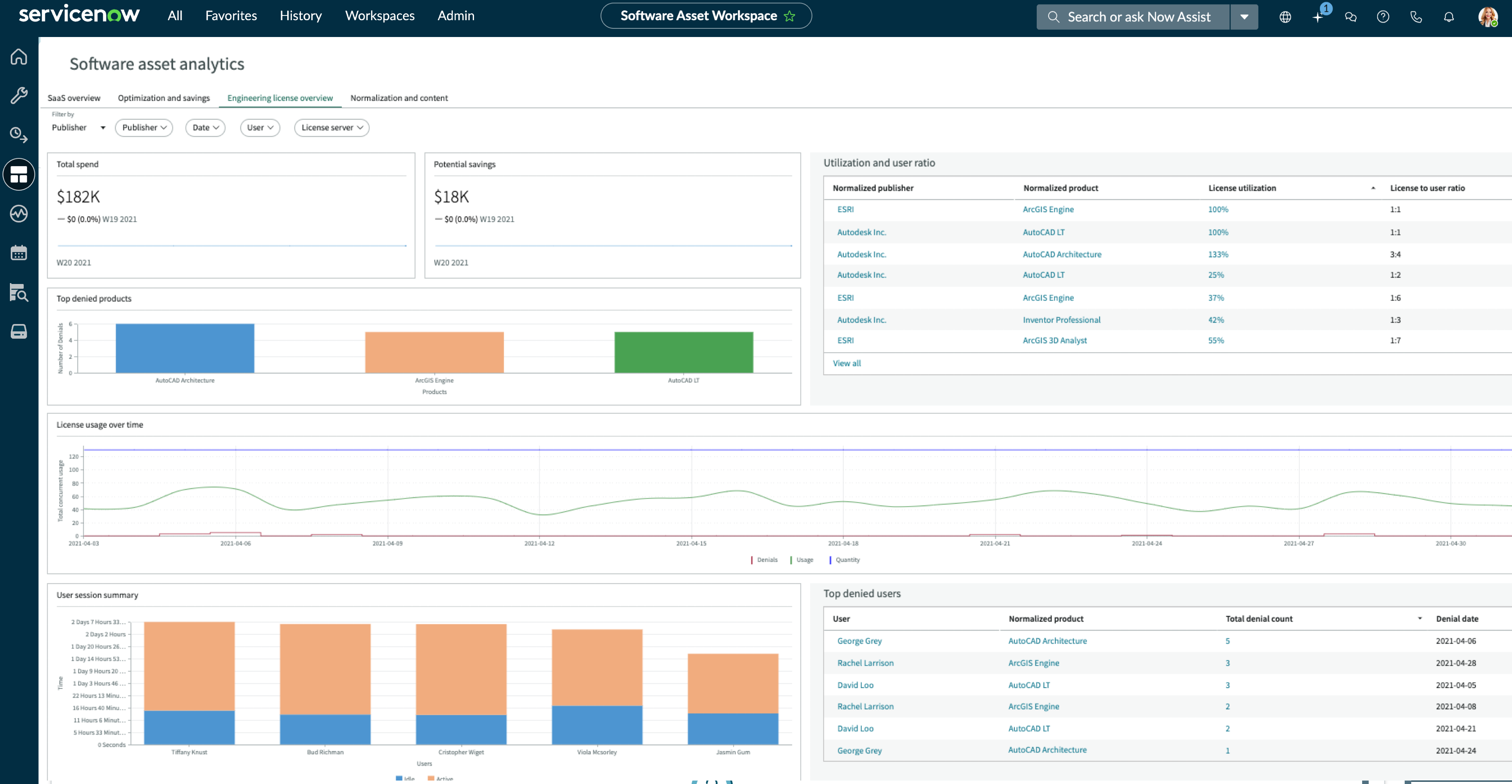The height and width of the screenshot is (784, 1512).
Task: Open the chat conversations icon
Action: point(1351,17)
